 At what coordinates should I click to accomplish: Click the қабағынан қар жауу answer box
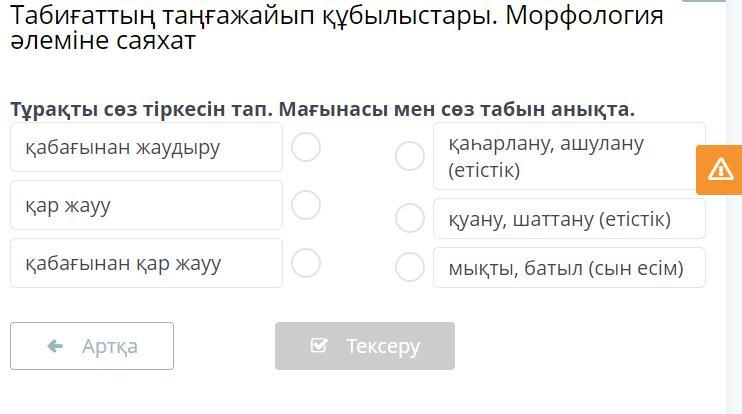coord(146,264)
